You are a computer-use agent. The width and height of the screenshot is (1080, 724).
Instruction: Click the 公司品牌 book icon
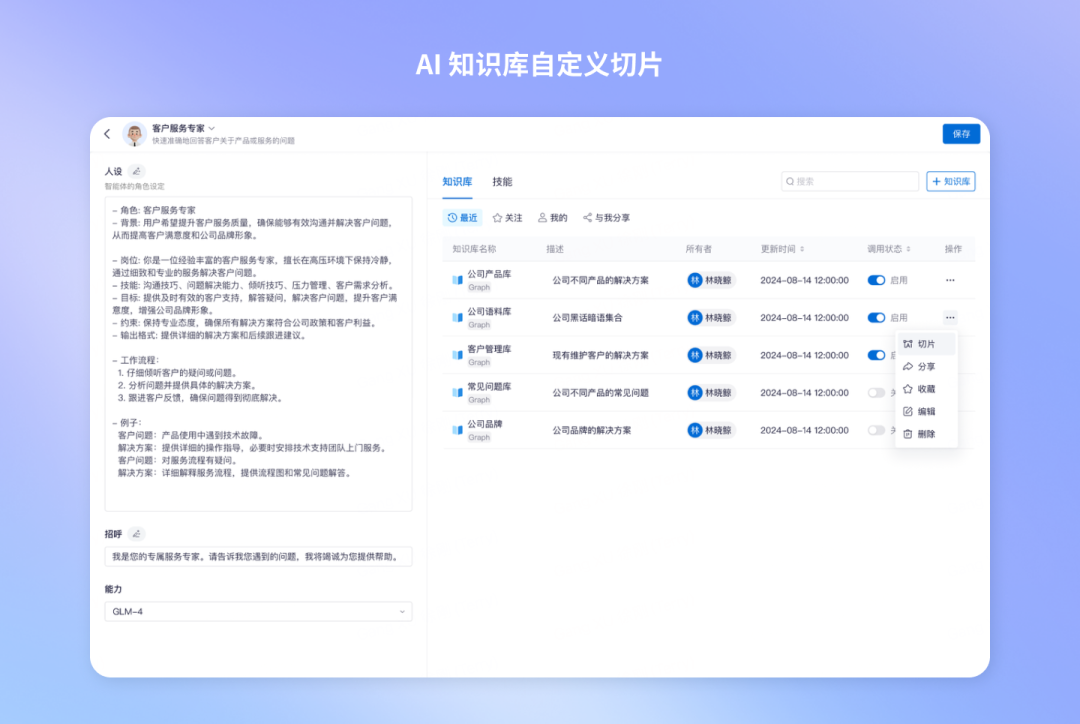pyautogui.click(x=457, y=431)
